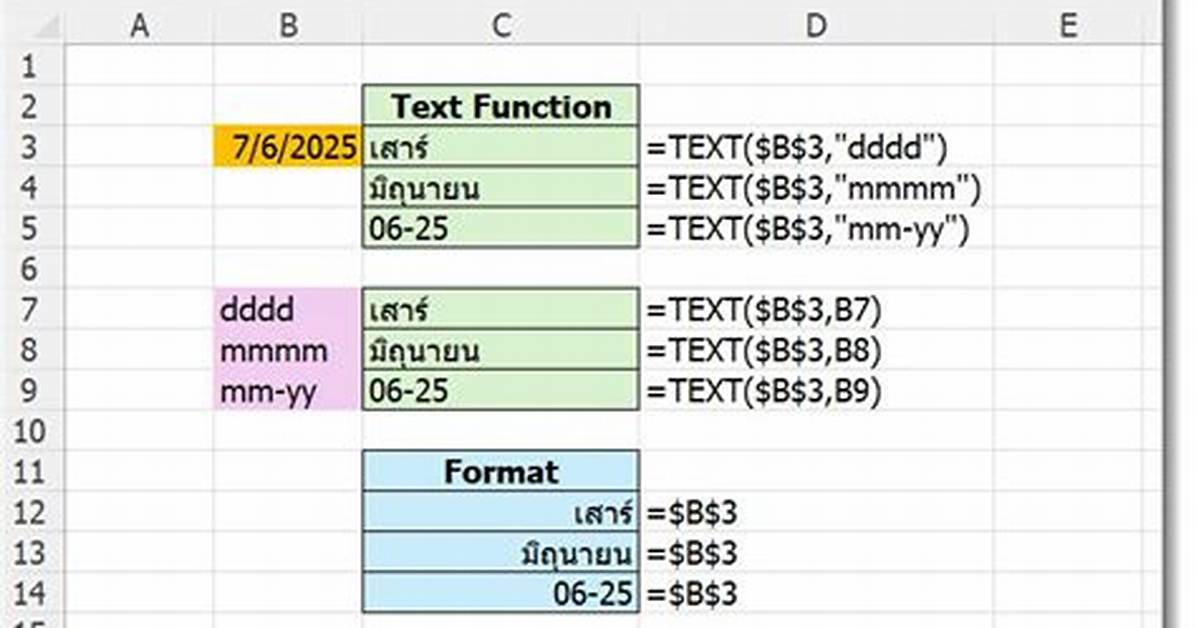Click the blue 'มิถุนายน' cell in row 13
Image resolution: width=1196 pixels, height=628 pixels.
[x=501, y=552]
